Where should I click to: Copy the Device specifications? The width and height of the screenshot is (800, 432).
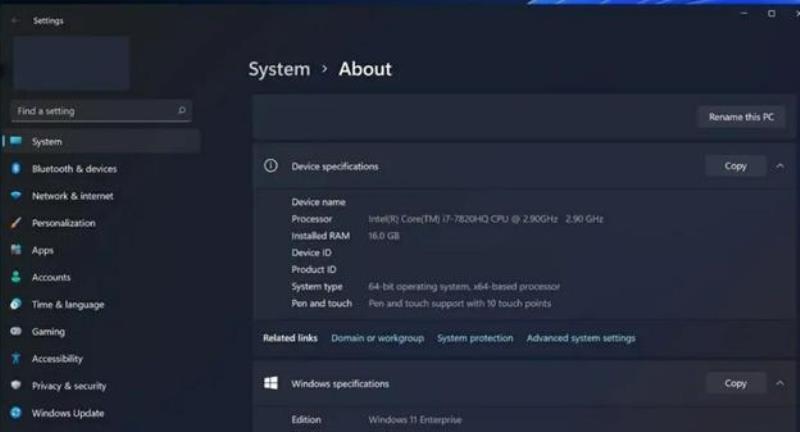(x=735, y=166)
